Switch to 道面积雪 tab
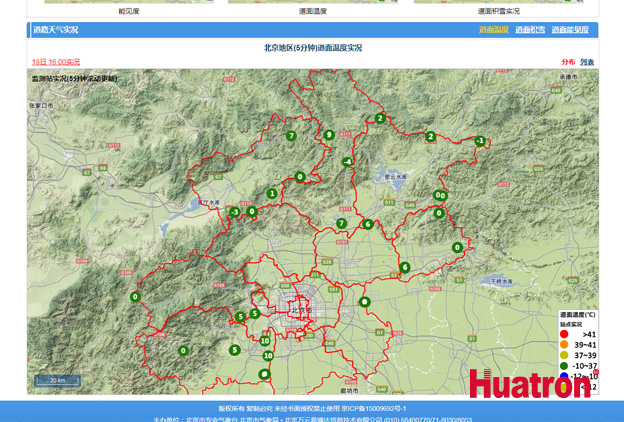 (530, 30)
